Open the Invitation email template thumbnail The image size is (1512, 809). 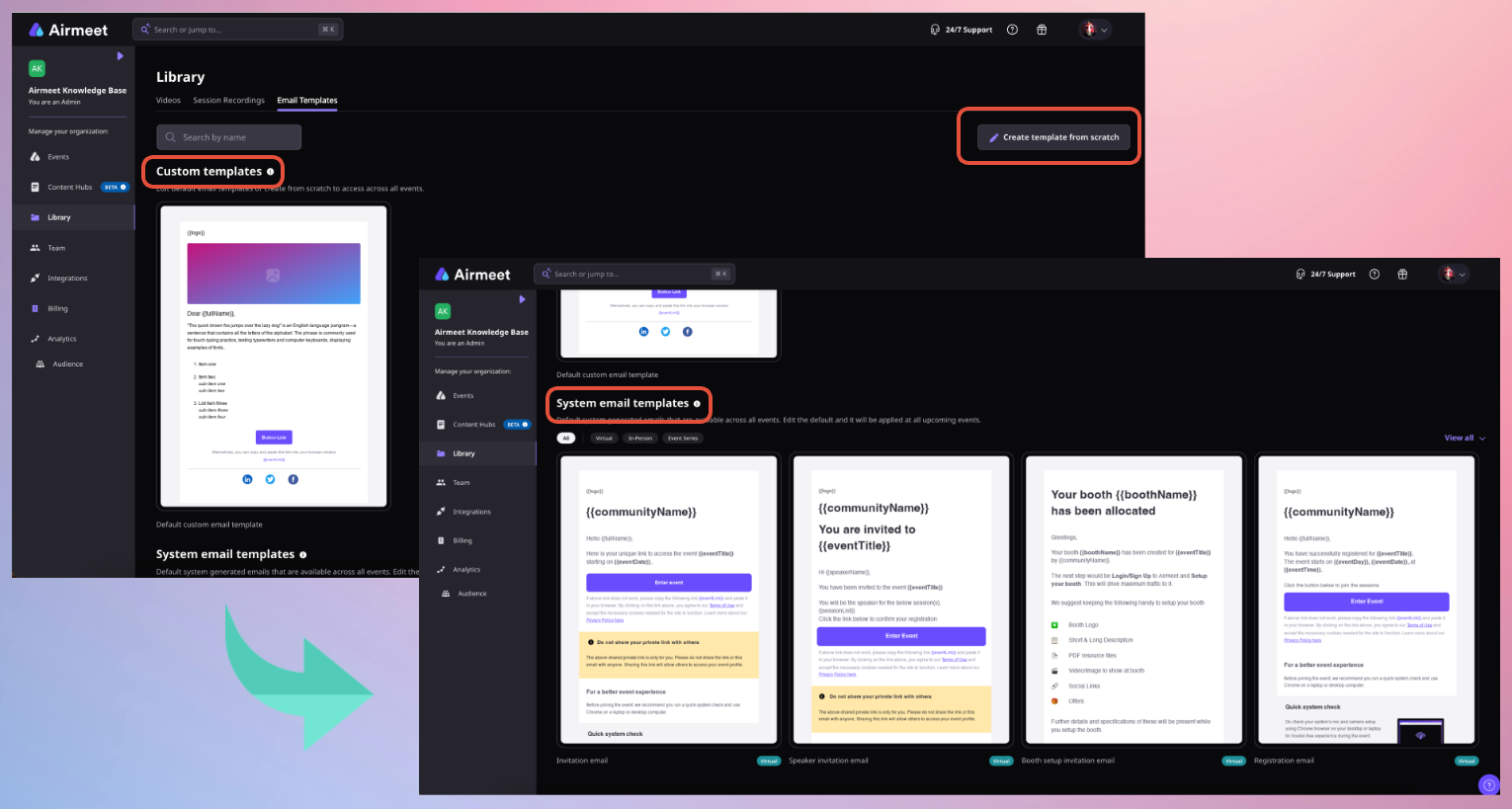point(668,600)
